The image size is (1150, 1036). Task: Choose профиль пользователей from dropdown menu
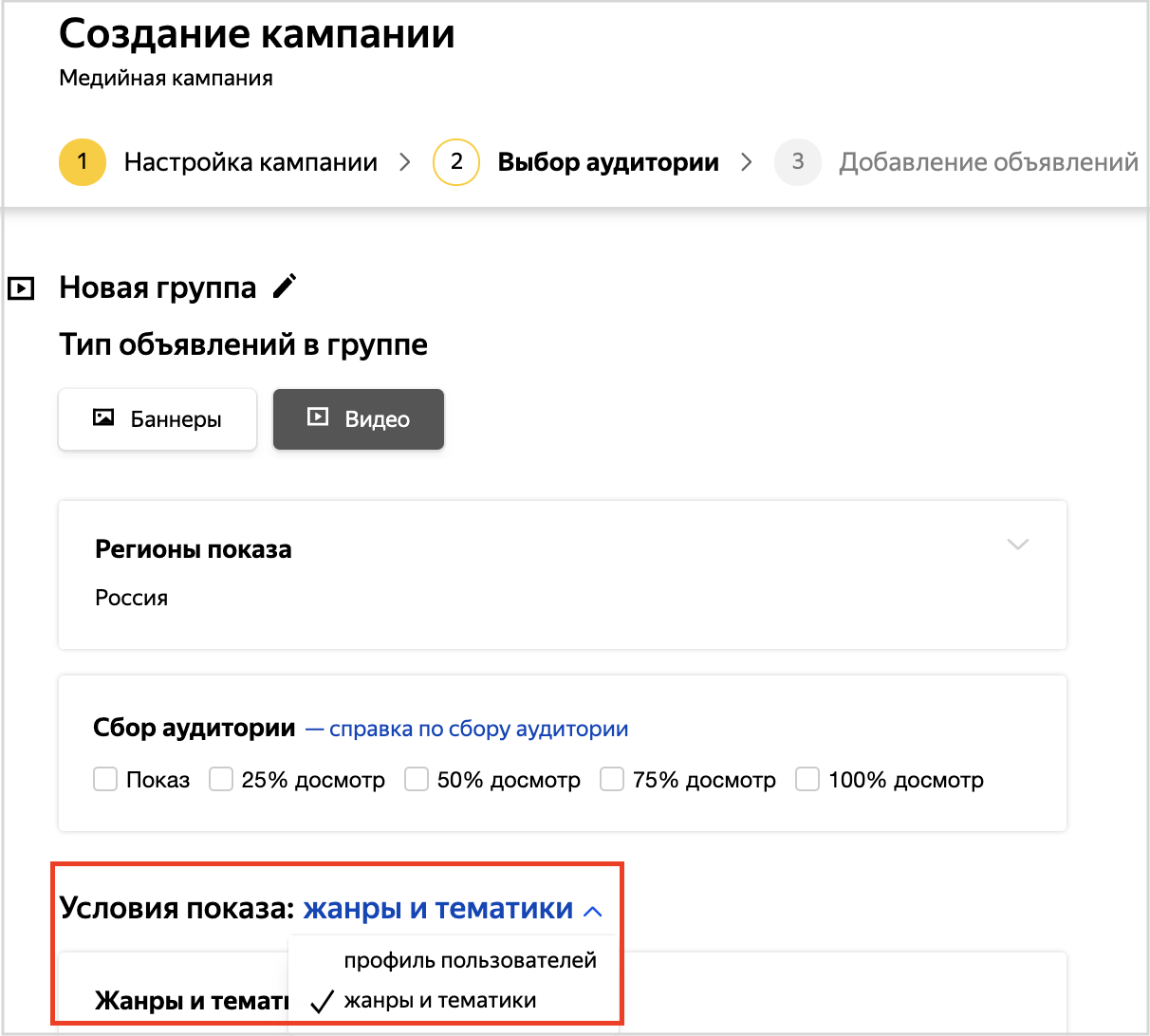[x=470, y=960]
